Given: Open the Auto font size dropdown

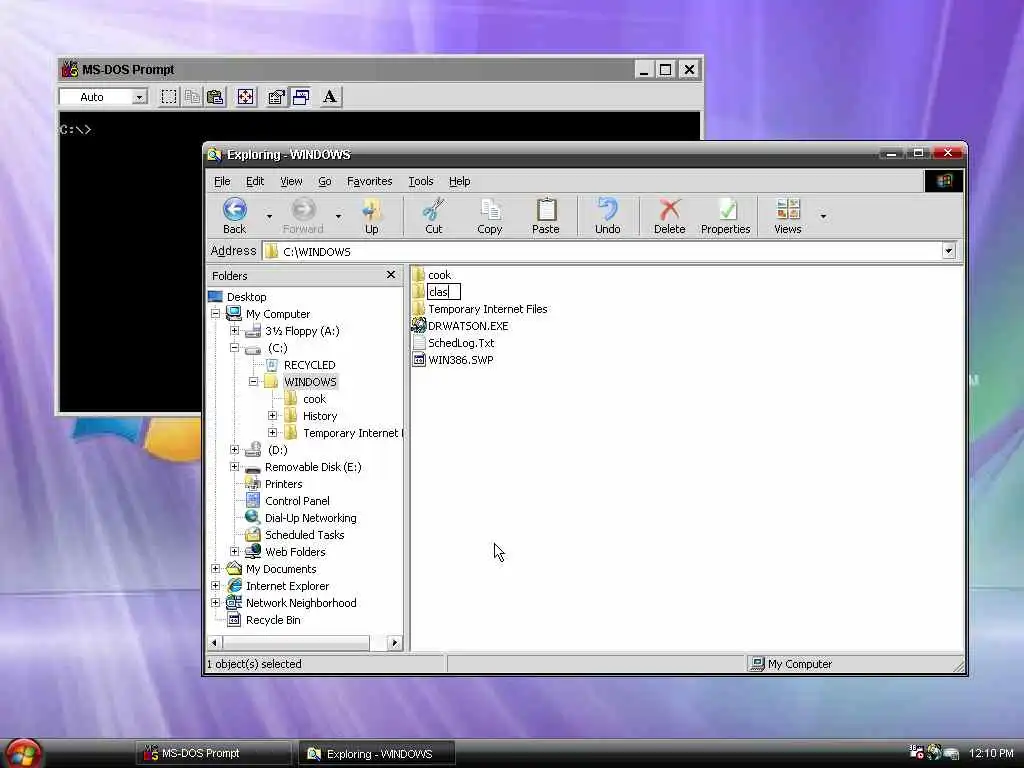Looking at the screenshot, I should tap(138, 97).
